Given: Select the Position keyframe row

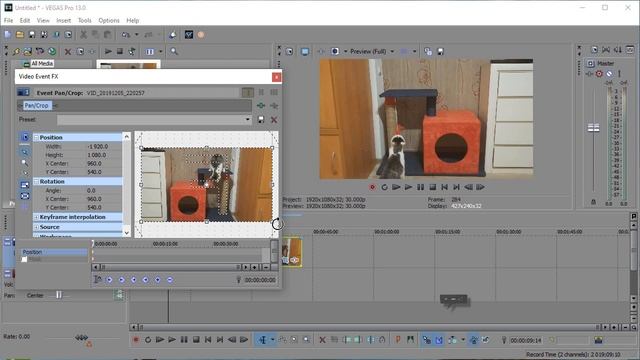Looking at the screenshot, I should tap(54, 252).
